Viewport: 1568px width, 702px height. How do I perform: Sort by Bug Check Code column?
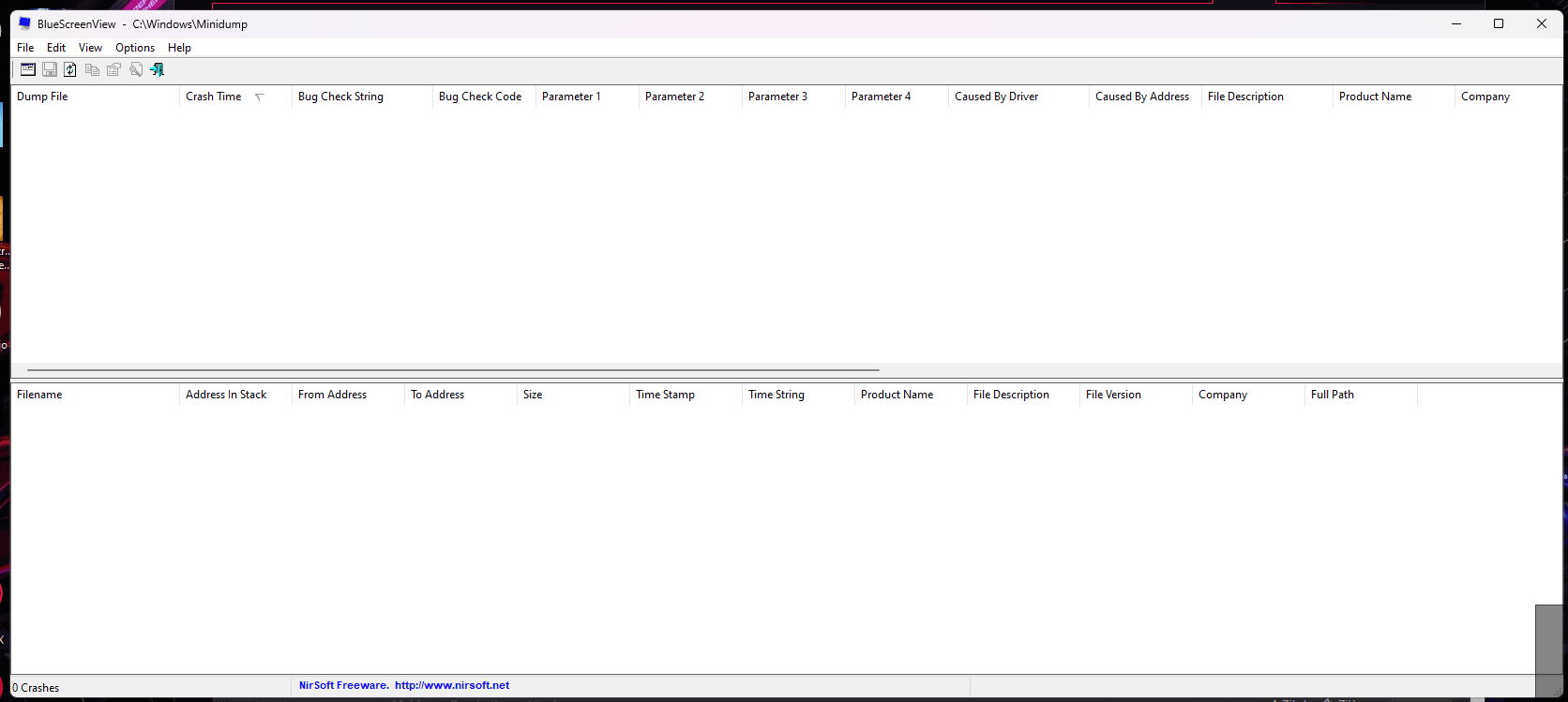[484, 97]
